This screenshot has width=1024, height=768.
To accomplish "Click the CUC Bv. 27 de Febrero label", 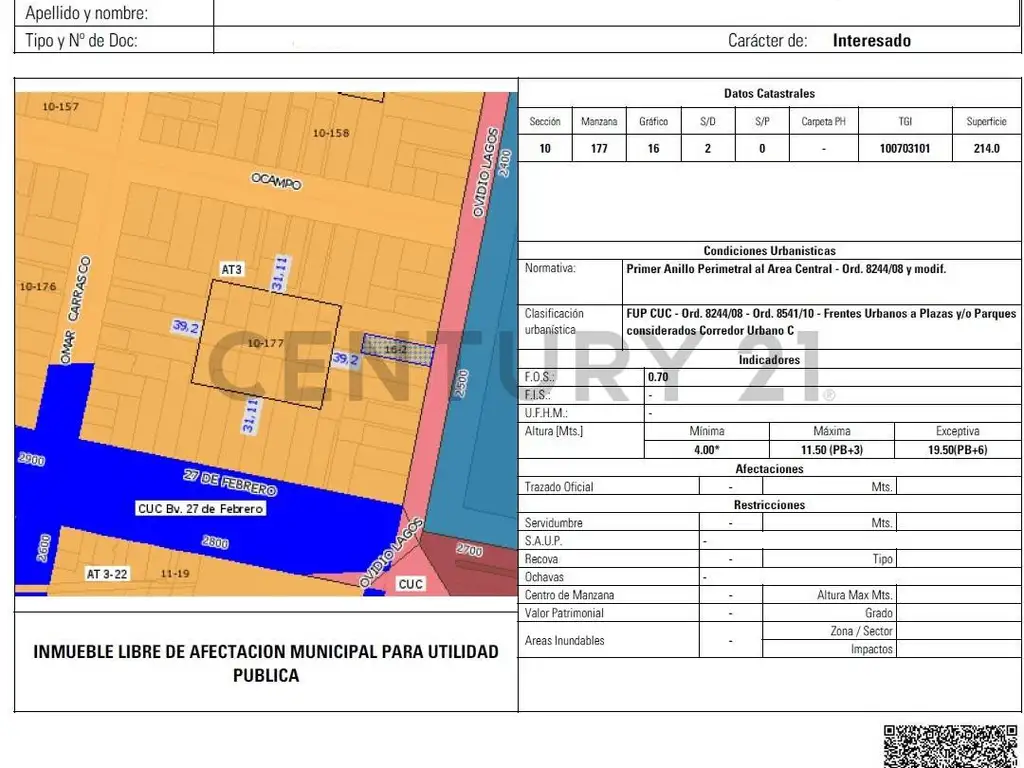I will [201, 509].
